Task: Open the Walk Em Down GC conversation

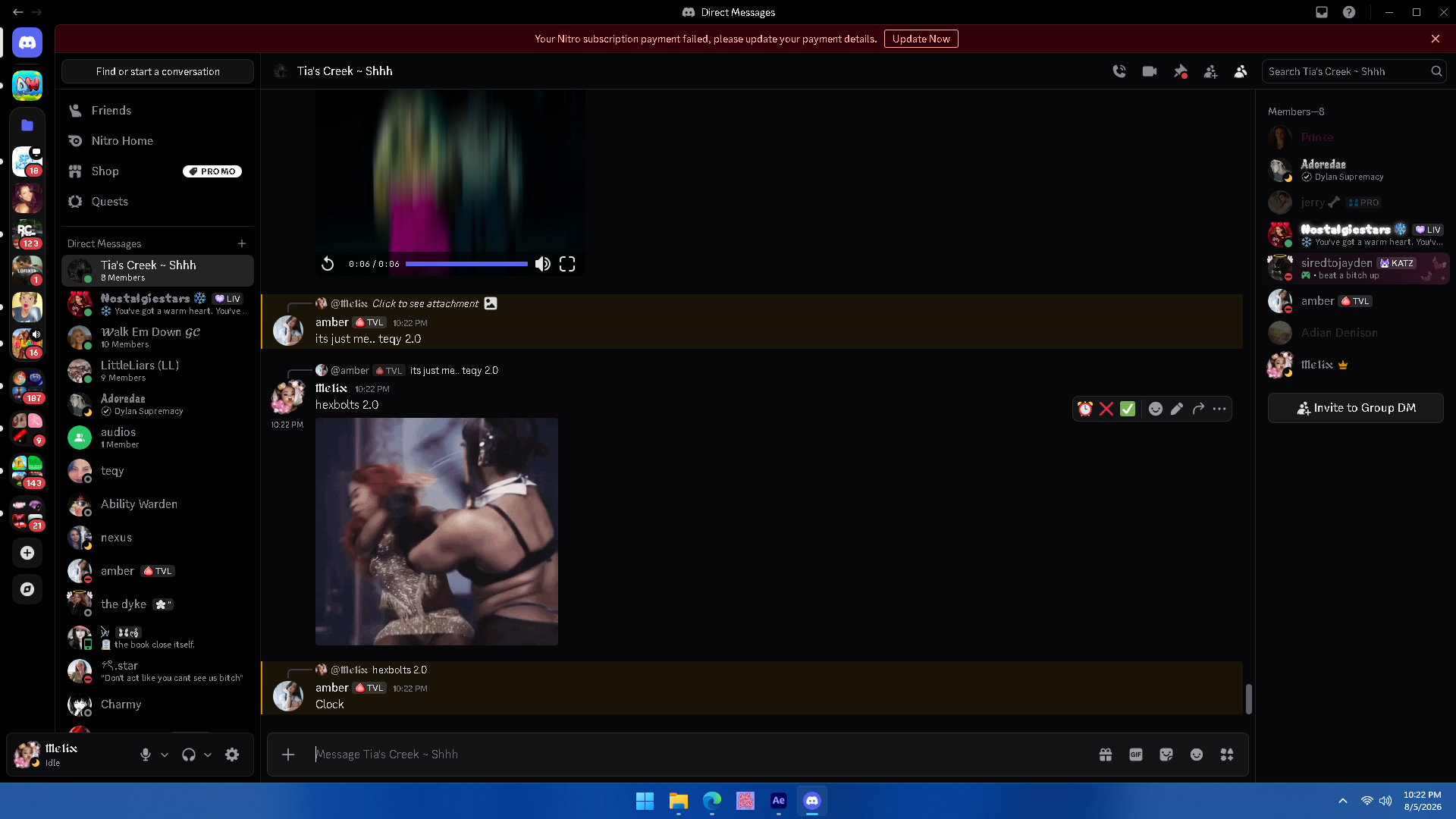Action: (158, 337)
